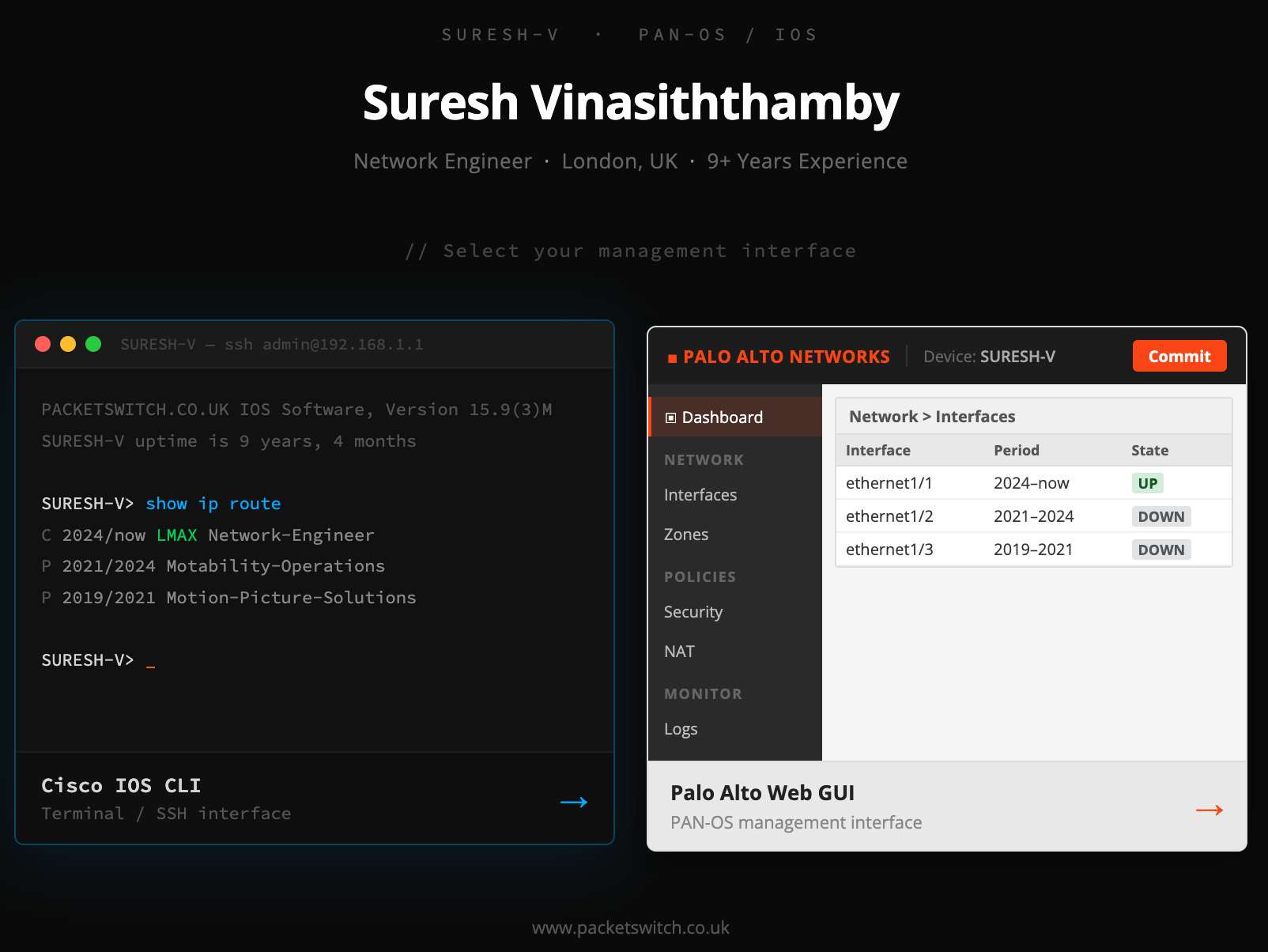This screenshot has width=1268, height=952.
Task: Click the DOWN badge for ethernet1/2
Action: (1161, 516)
